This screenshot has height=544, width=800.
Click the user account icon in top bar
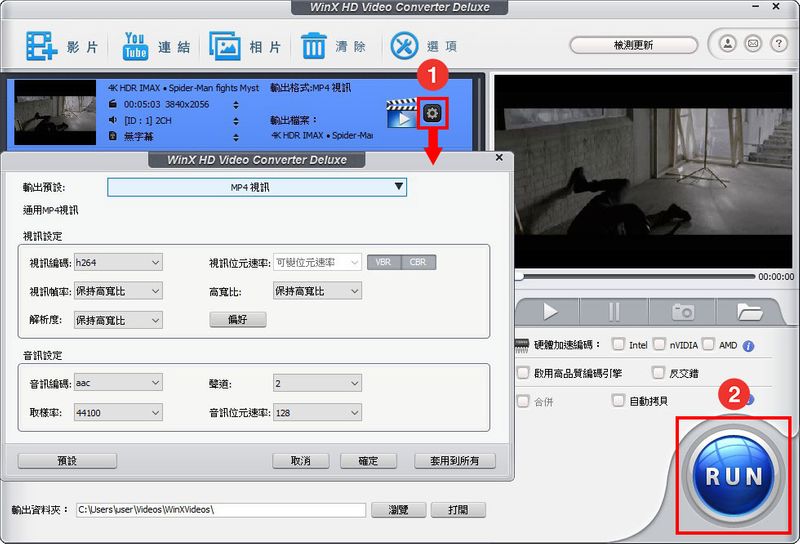tap(728, 44)
